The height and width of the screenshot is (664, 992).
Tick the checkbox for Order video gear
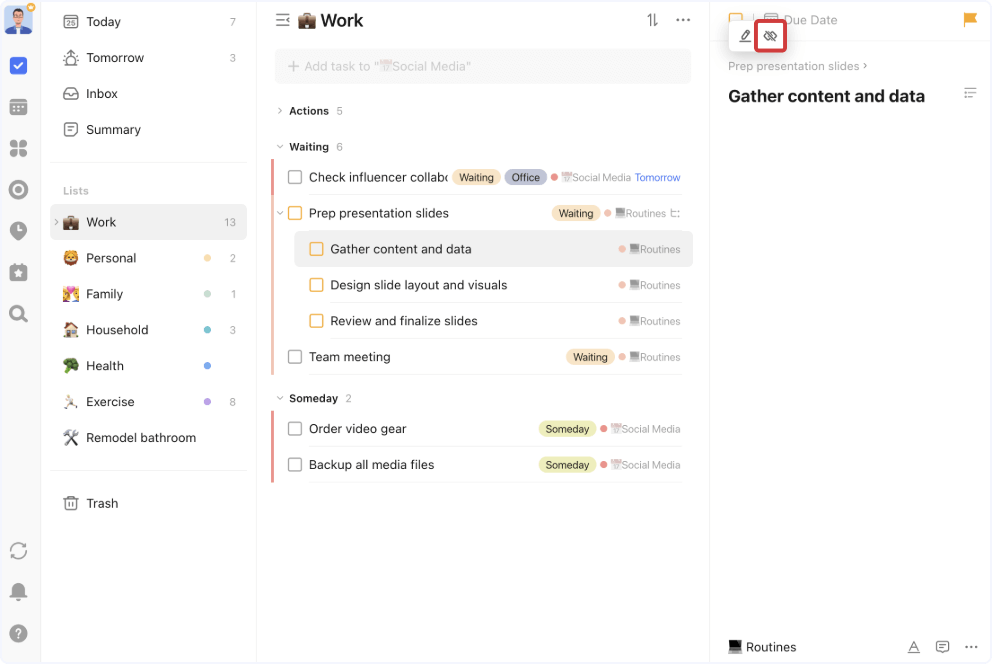pos(295,429)
